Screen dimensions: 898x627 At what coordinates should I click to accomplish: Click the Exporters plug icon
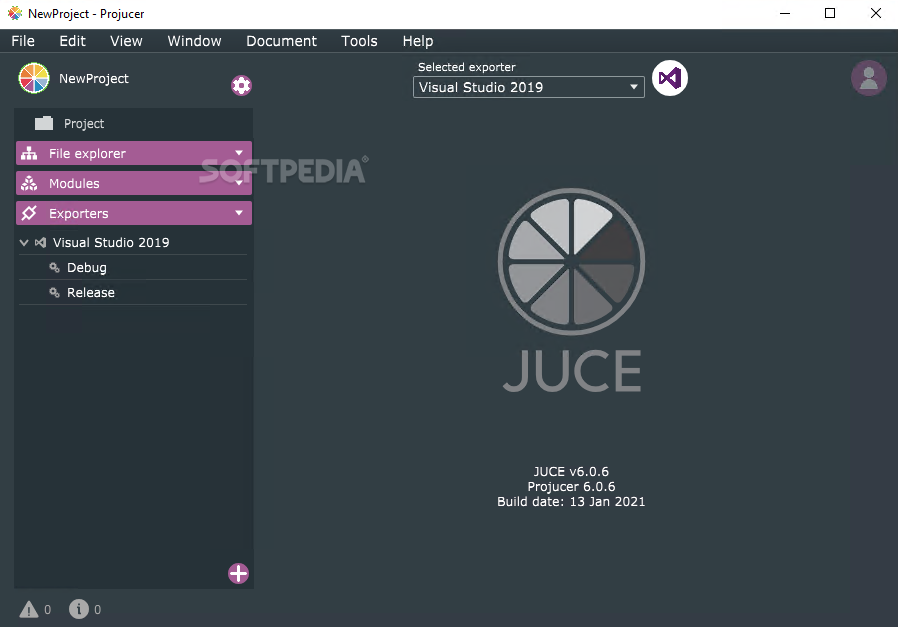tap(29, 213)
